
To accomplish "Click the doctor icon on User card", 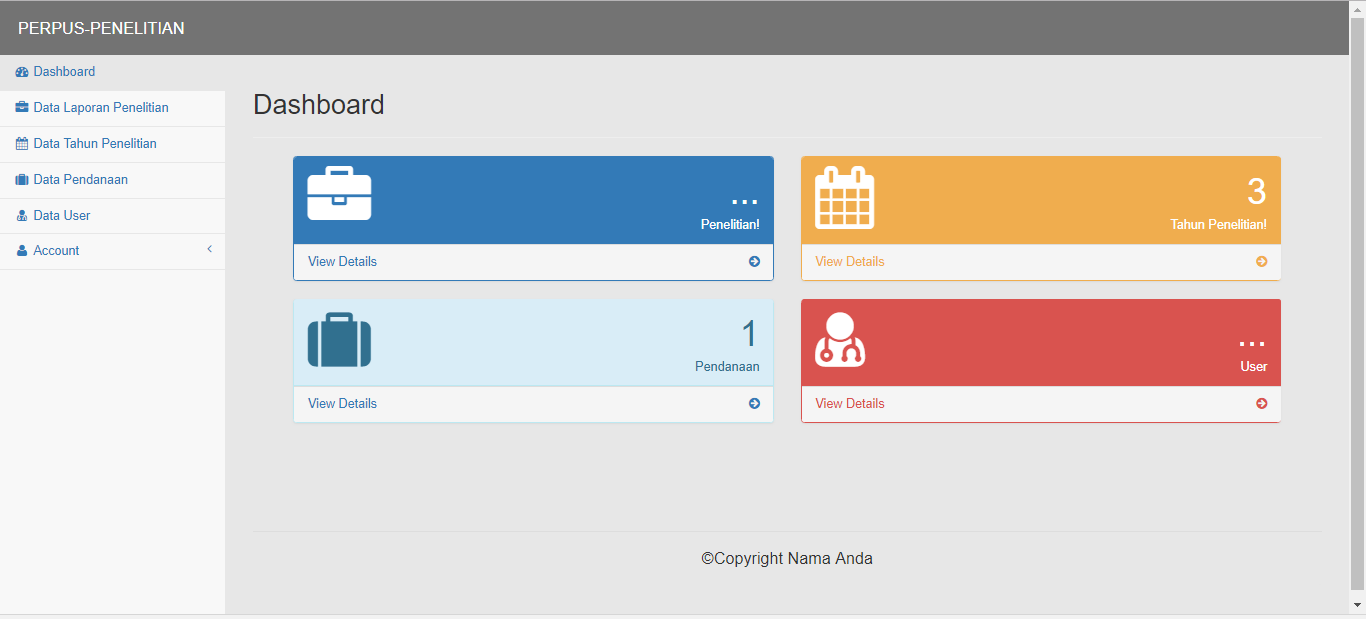I will click(840, 341).
